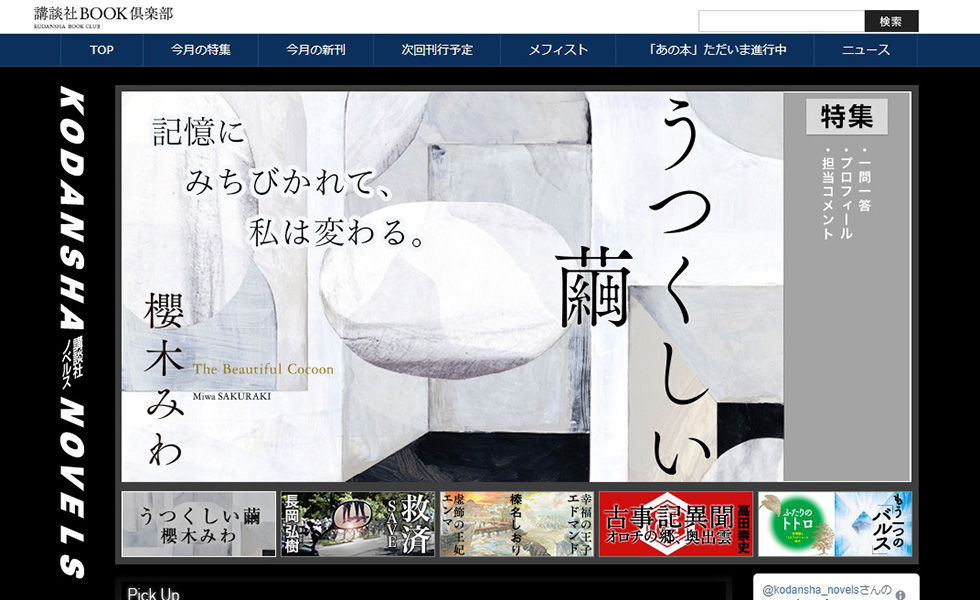Select the 救済 SAVE 長岡弘樹 thumbnail
The height and width of the screenshot is (600, 980).
click(358, 524)
